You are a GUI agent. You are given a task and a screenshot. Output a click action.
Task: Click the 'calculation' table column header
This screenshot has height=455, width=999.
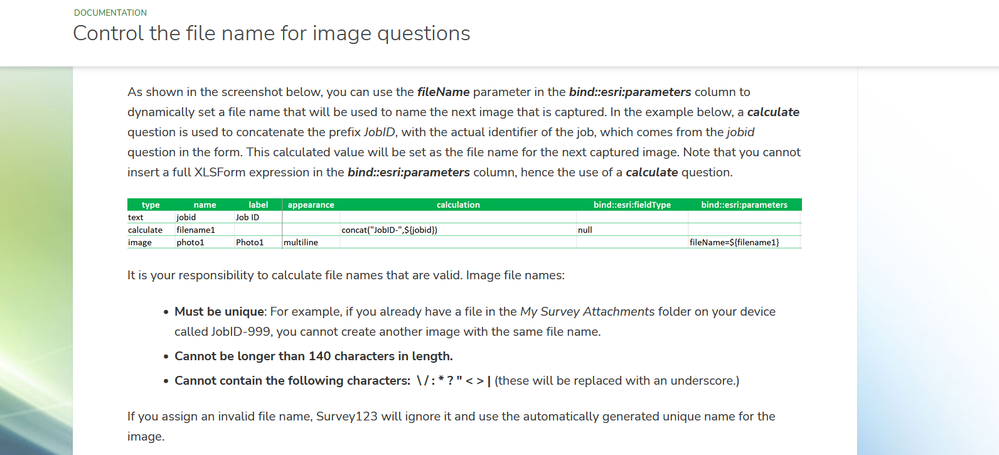458,205
